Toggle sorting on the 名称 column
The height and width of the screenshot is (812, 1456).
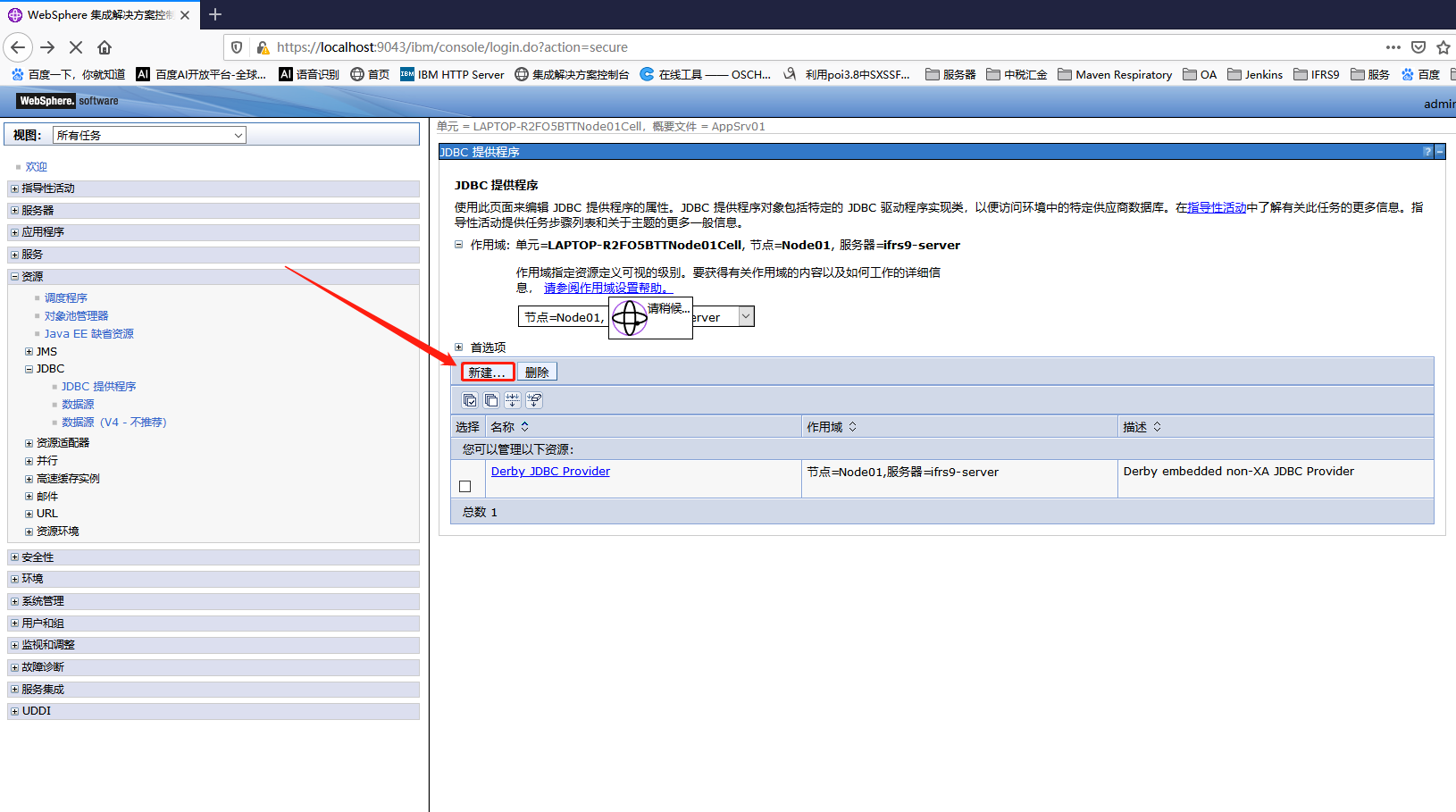pos(524,426)
